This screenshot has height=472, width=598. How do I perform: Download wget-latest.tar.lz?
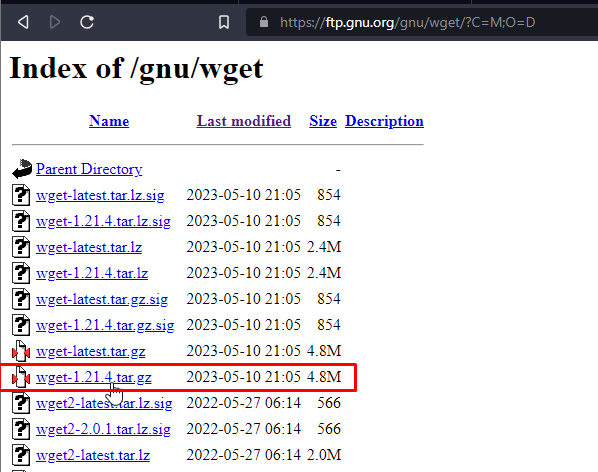point(89,247)
